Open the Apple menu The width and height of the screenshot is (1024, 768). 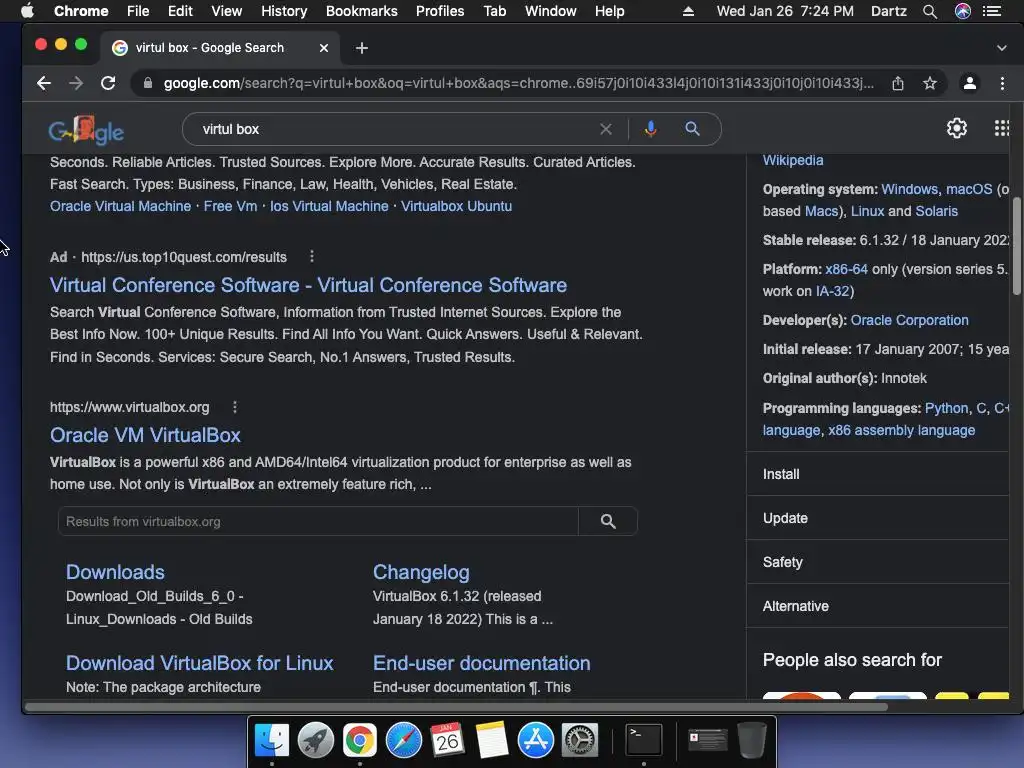(27, 11)
